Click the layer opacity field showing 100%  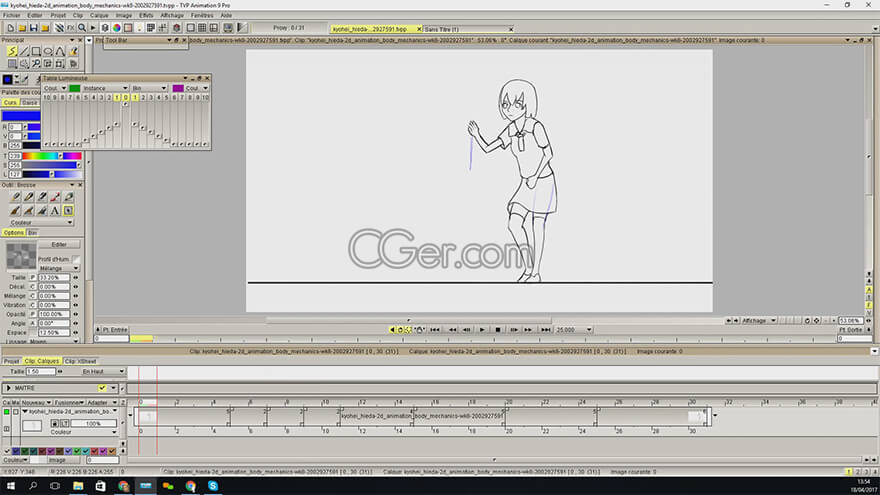pyautogui.click(x=93, y=424)
